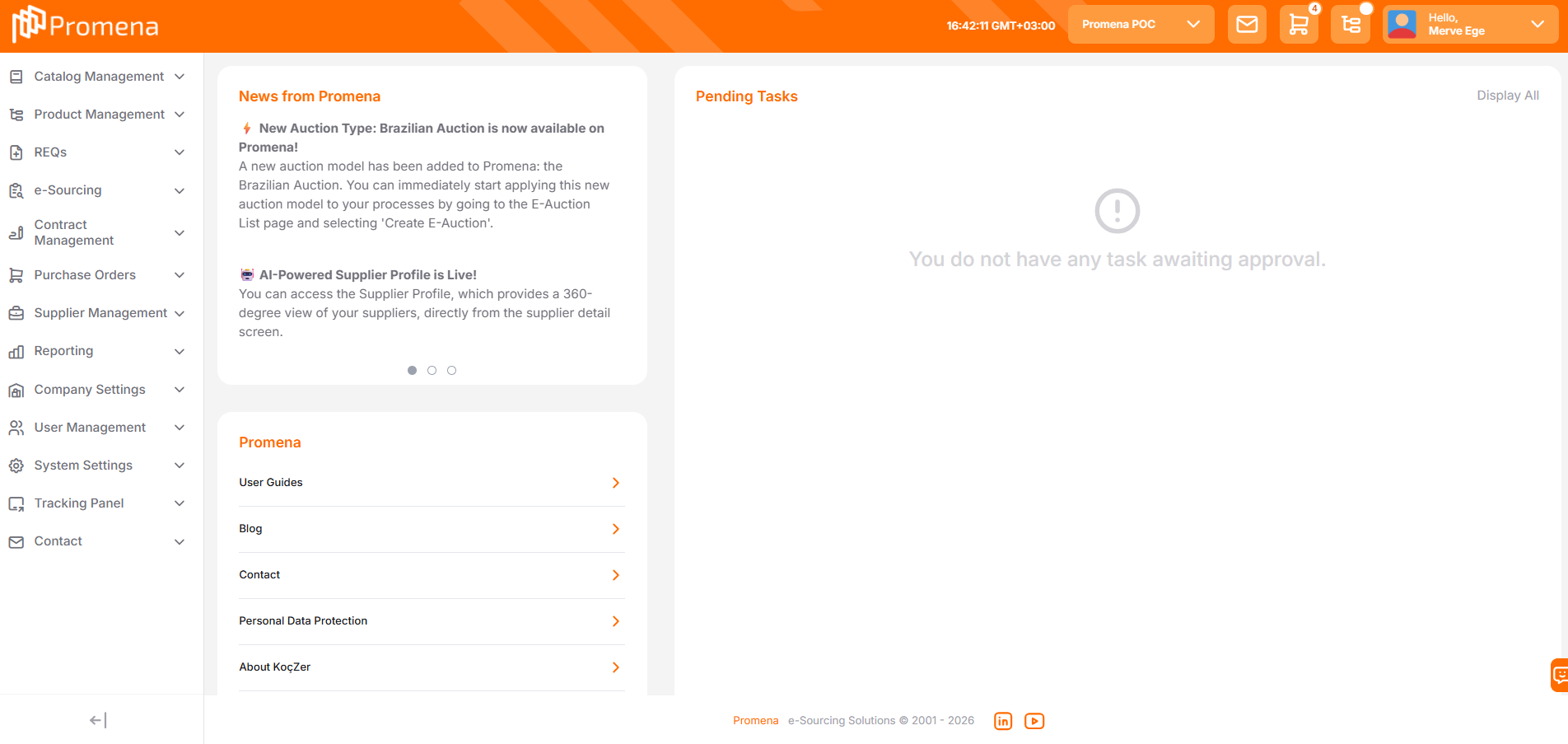Click Display All in Pending Tasks
Screen dimensions: 1568x744
[1508, 96]
